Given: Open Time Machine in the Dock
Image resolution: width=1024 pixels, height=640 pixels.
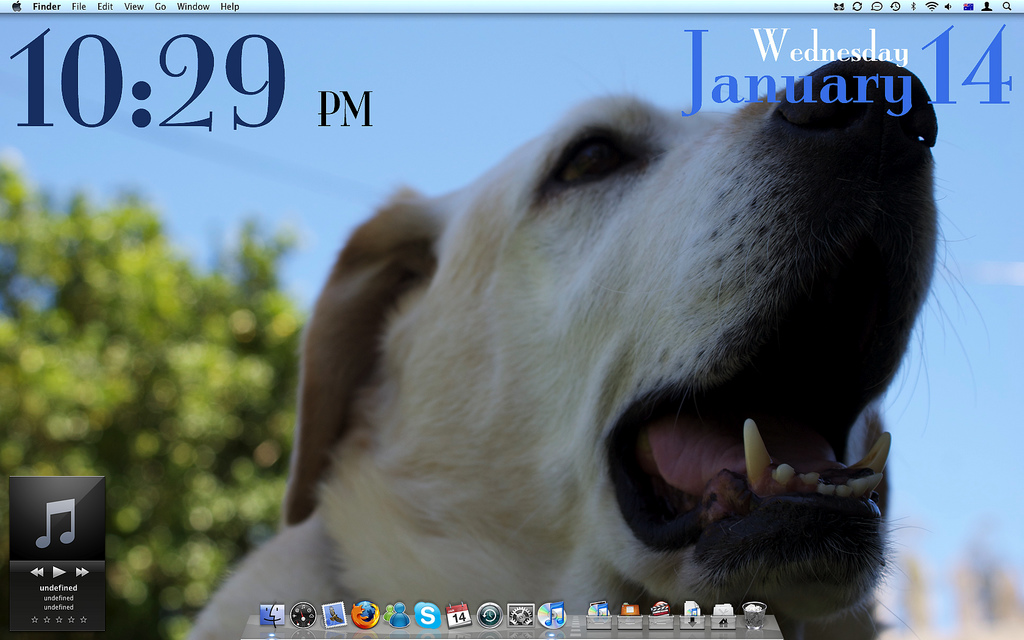Looking at the screenshot, I should click(490, 615).
